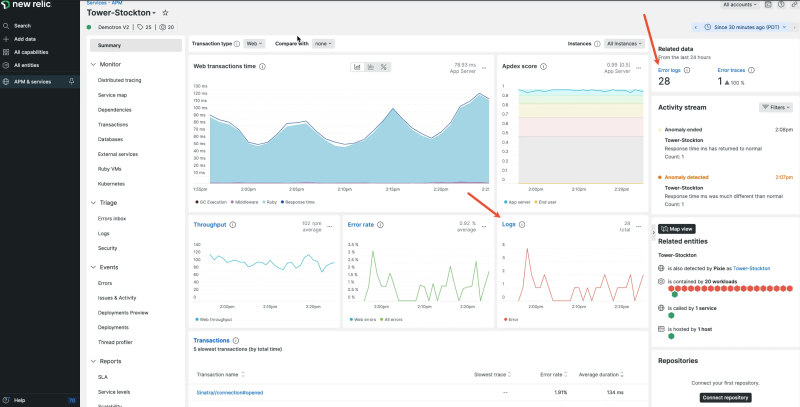Open the time picker Since 30 minutes ago
The image size is (800, 407).
click(742, 26)
